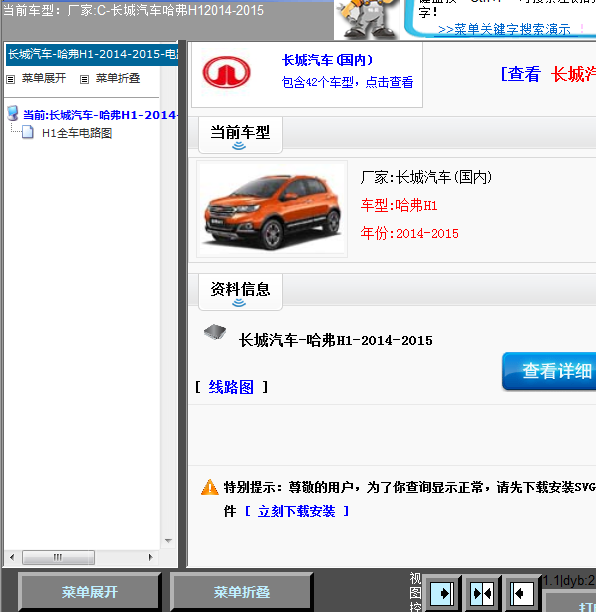Click the [查看 长城汽车 header link
This screenshot has width=596, height=612.
pos(548,74)
